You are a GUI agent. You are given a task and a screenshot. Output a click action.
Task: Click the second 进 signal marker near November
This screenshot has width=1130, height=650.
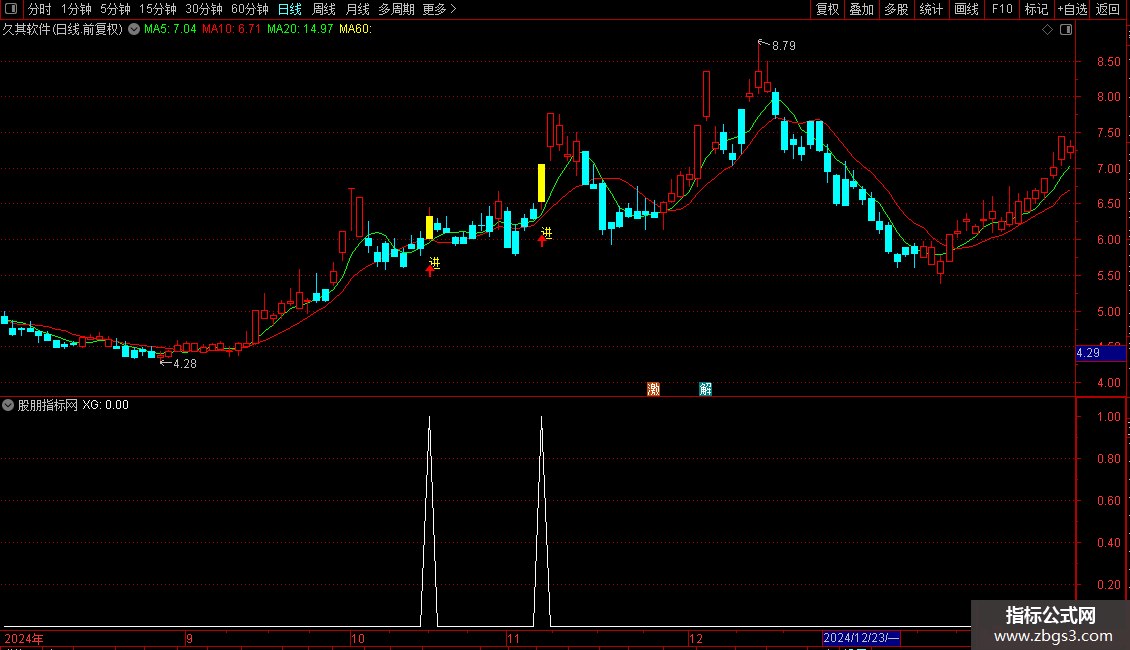coord(546,233)
